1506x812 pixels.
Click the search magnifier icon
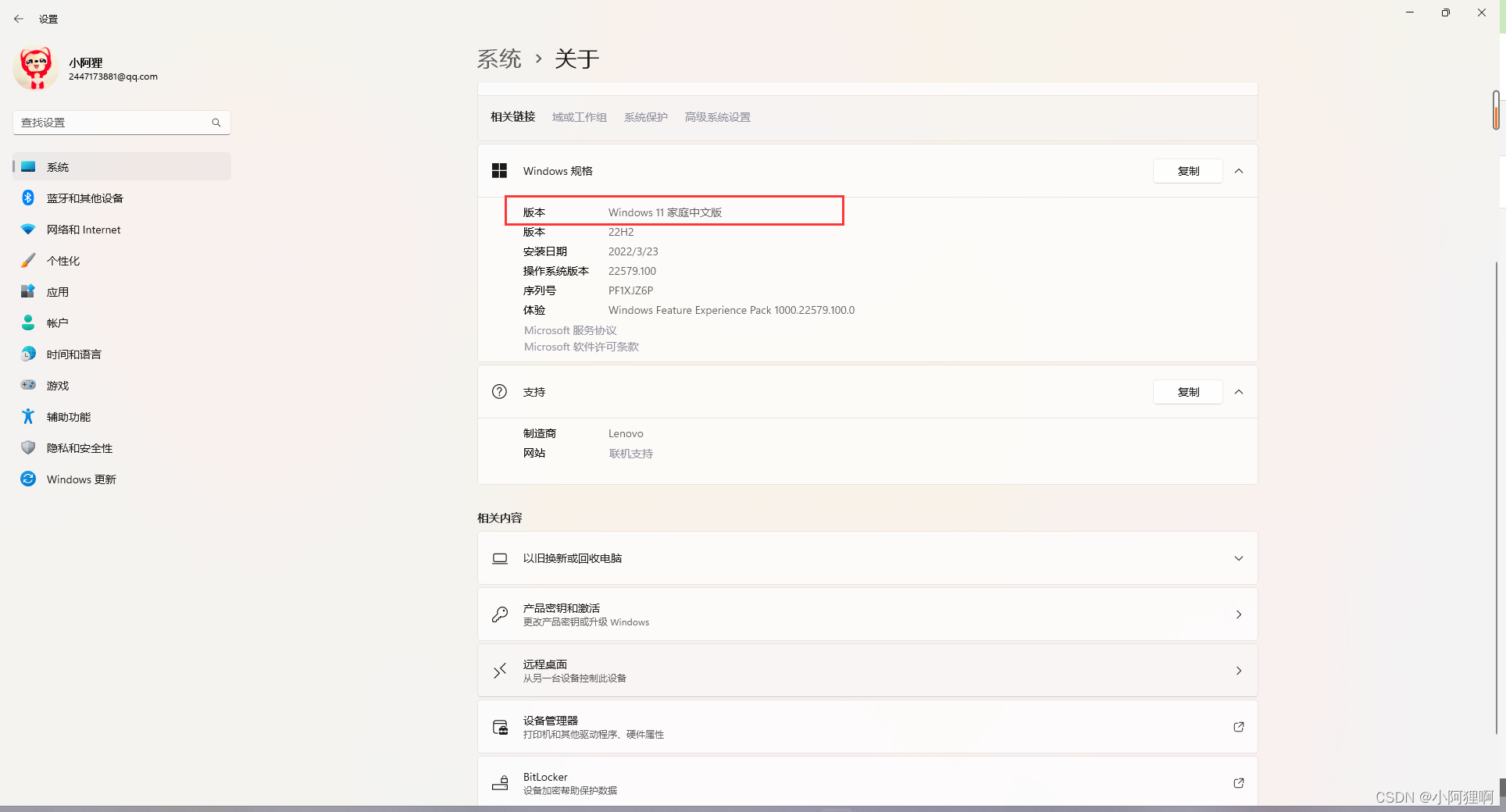point(216,123)
